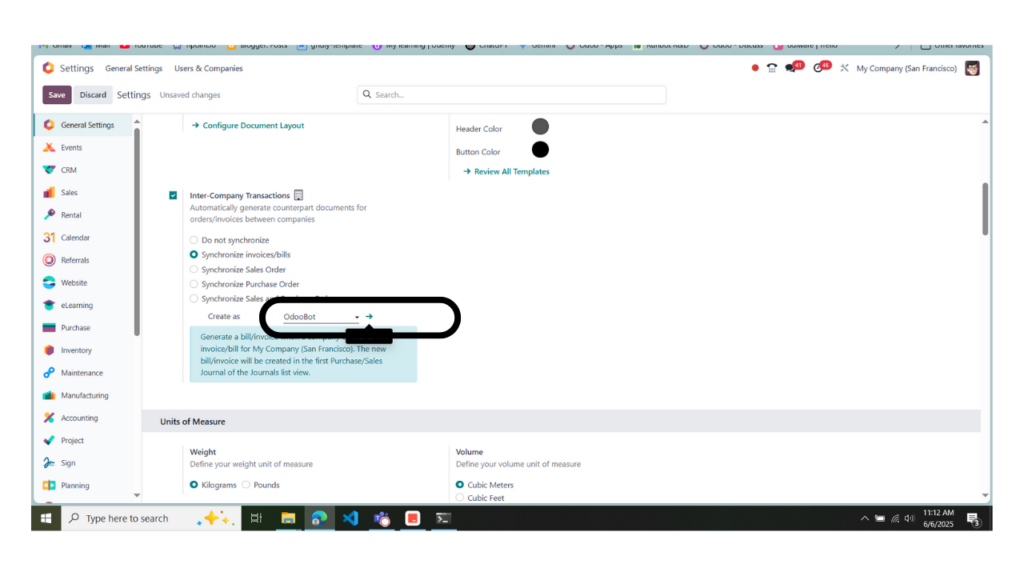Save the settings changes
The height and width of the screenshot is (576, 1024).
coord(57,95)
